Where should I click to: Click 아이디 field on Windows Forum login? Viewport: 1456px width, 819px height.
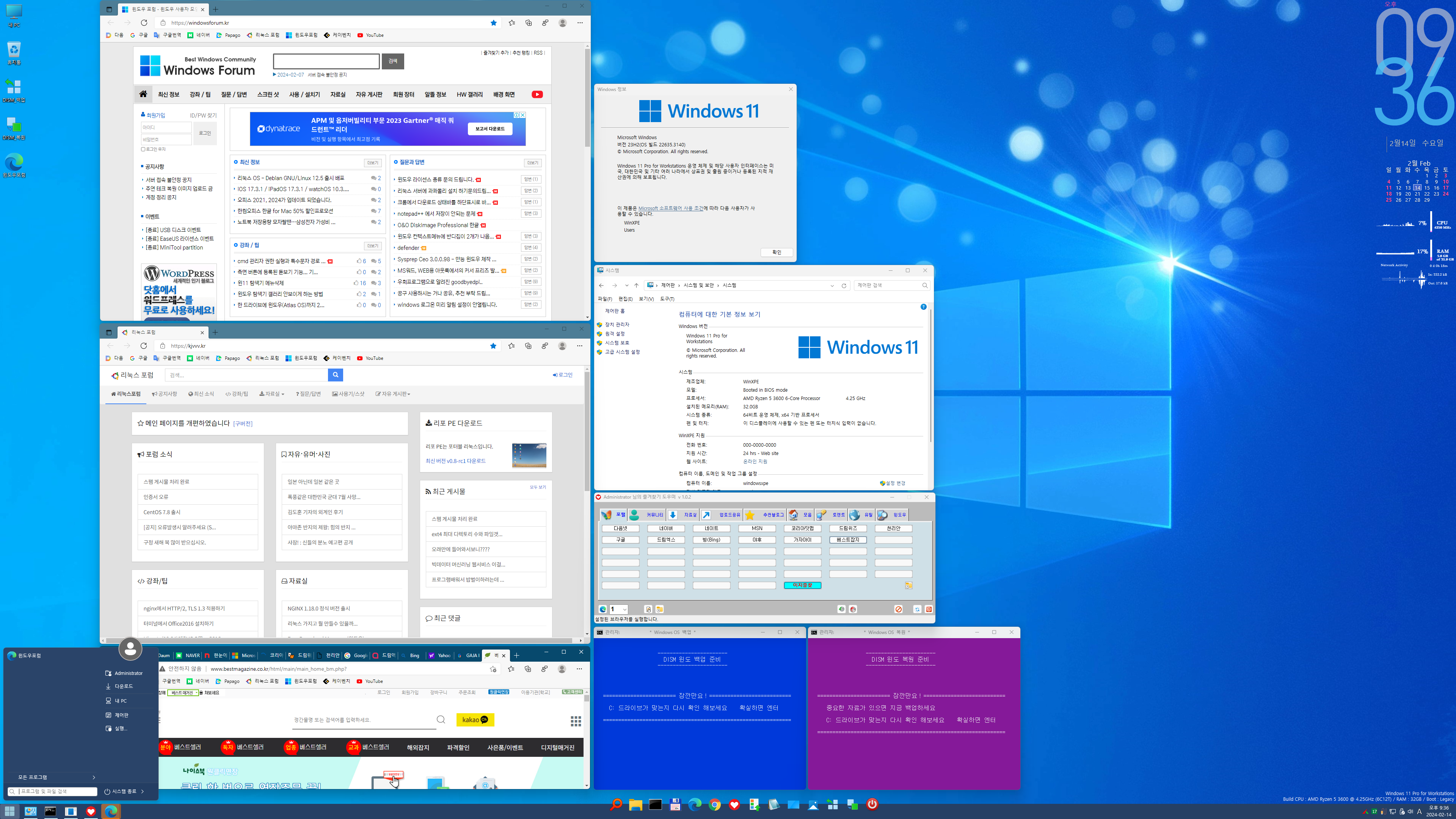click(x=166, y=128)
